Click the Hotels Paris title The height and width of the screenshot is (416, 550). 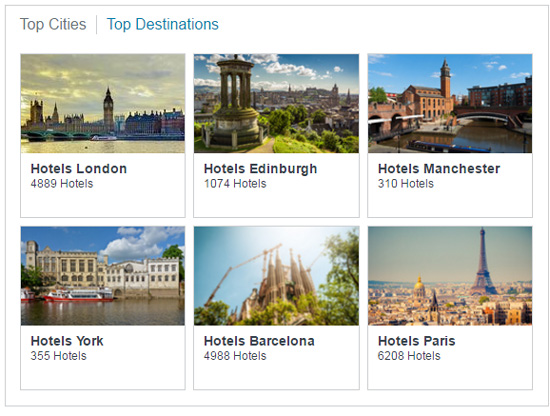[x=417, y=341]
